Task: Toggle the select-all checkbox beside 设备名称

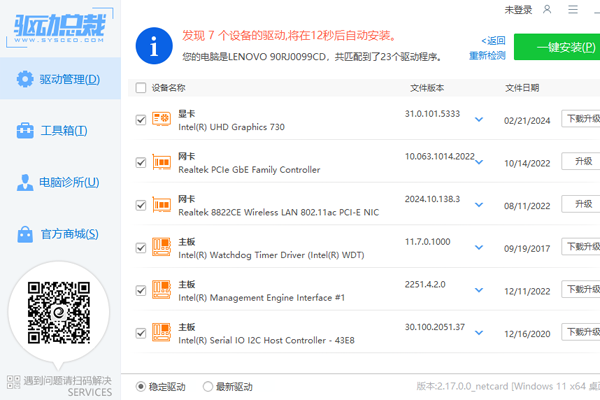Action: pos(140,87)
